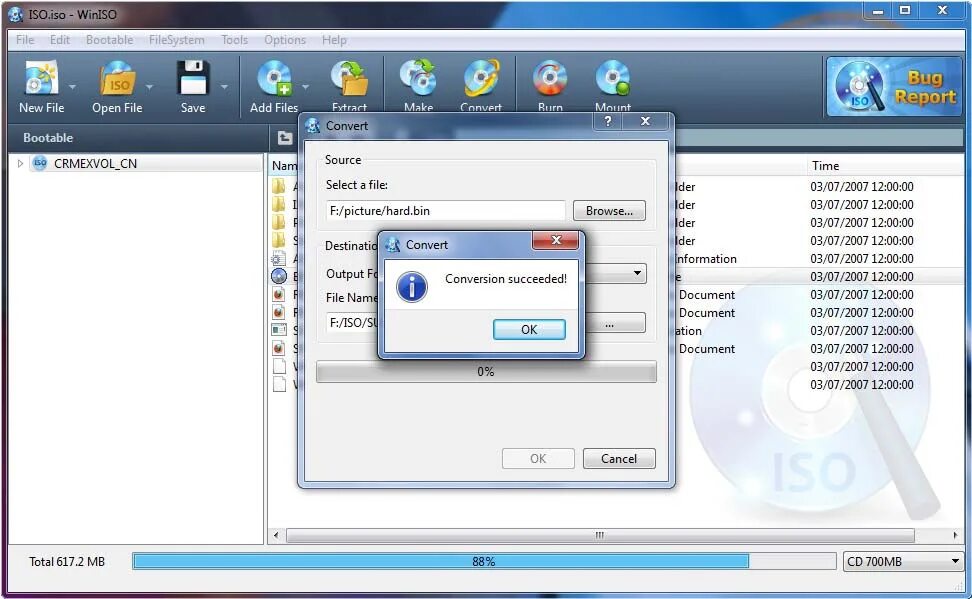Close the Convert settings dialog
Screen dimensions: 972x599
click(645, 122)
